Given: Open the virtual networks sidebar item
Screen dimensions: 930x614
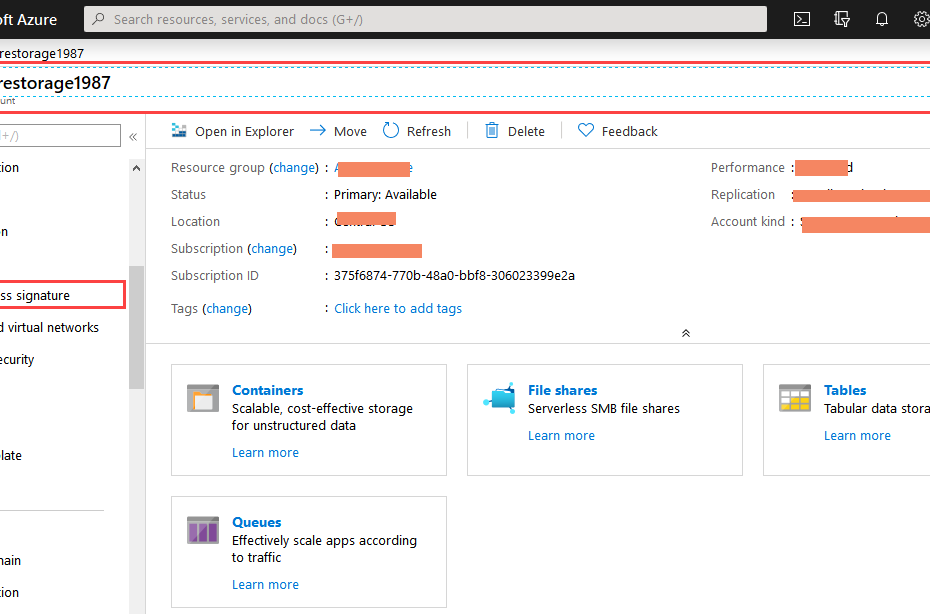Looking at the screenshot, I should click(49, 327).
